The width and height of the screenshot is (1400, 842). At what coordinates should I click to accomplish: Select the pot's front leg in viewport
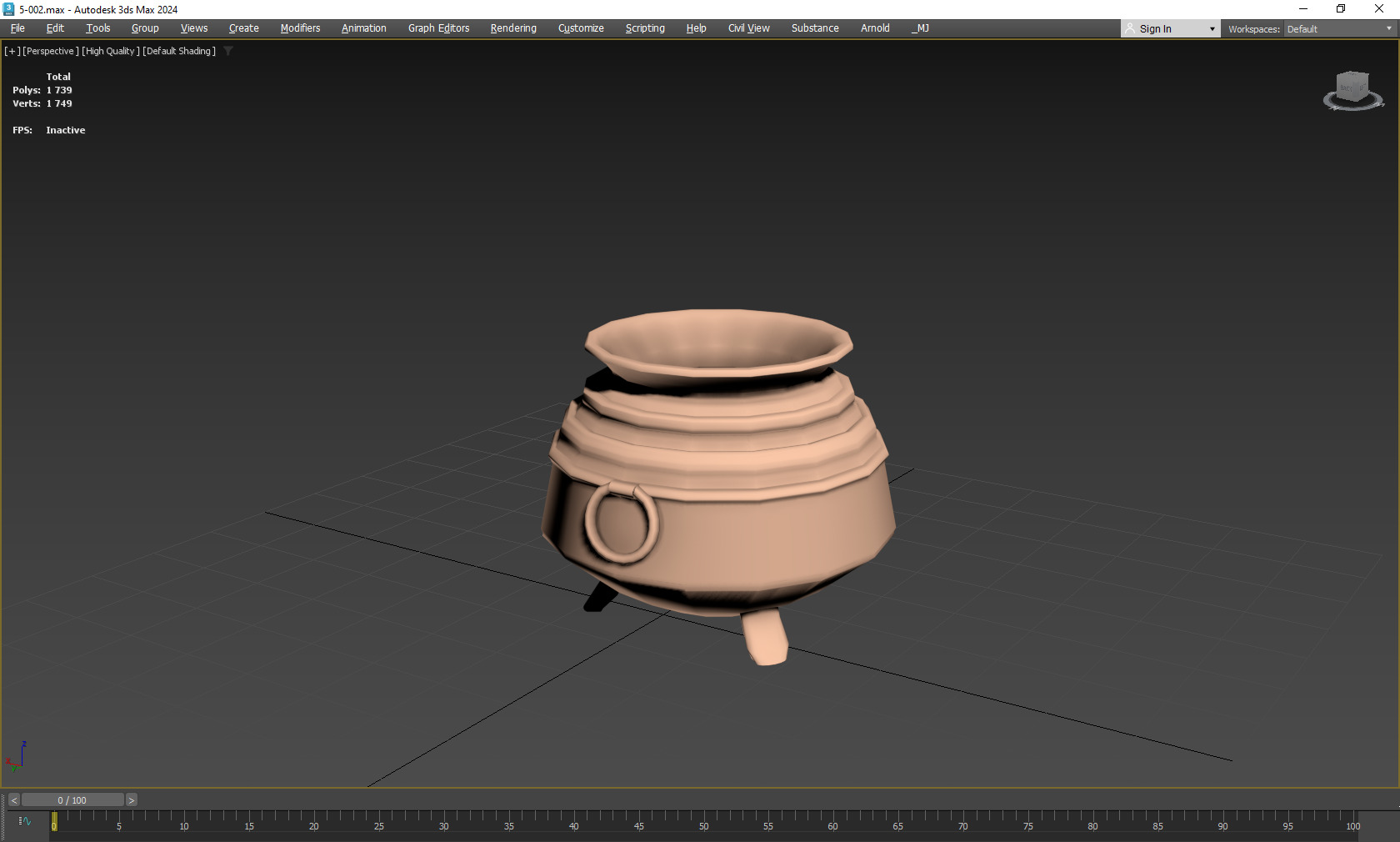(x=767, y=638)
